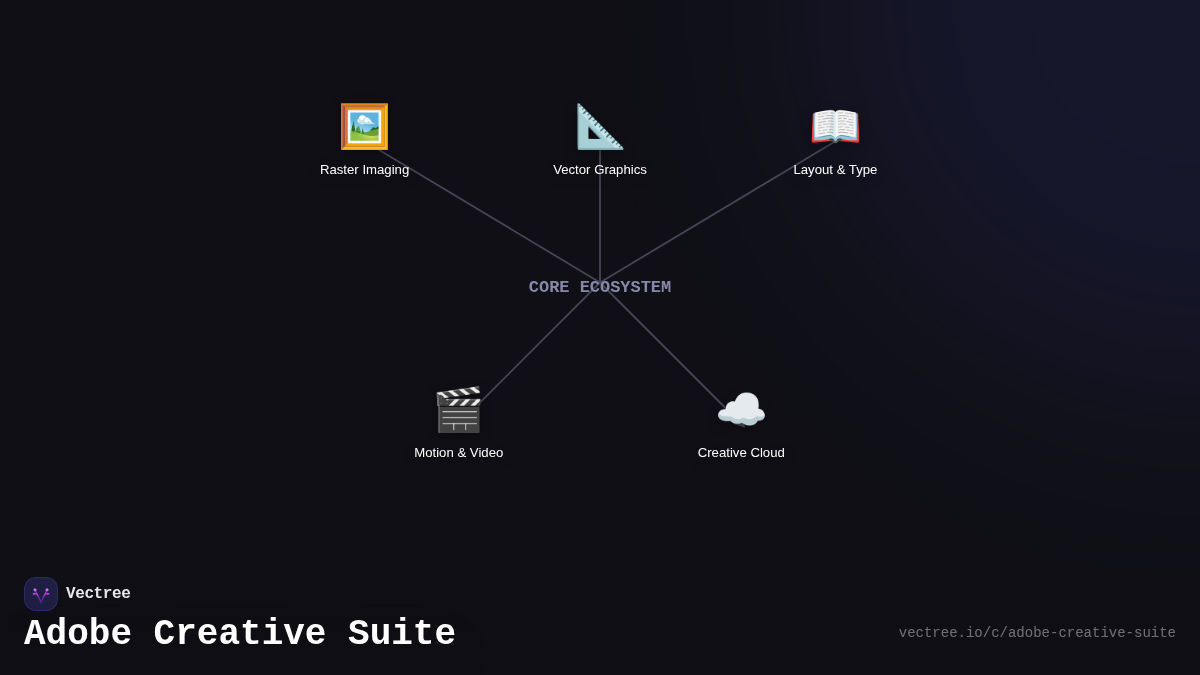Screen dimensions: 1200x675
Task: Select the Layout & Type node label
Action: pyautogui.click(x=835, y=169)
